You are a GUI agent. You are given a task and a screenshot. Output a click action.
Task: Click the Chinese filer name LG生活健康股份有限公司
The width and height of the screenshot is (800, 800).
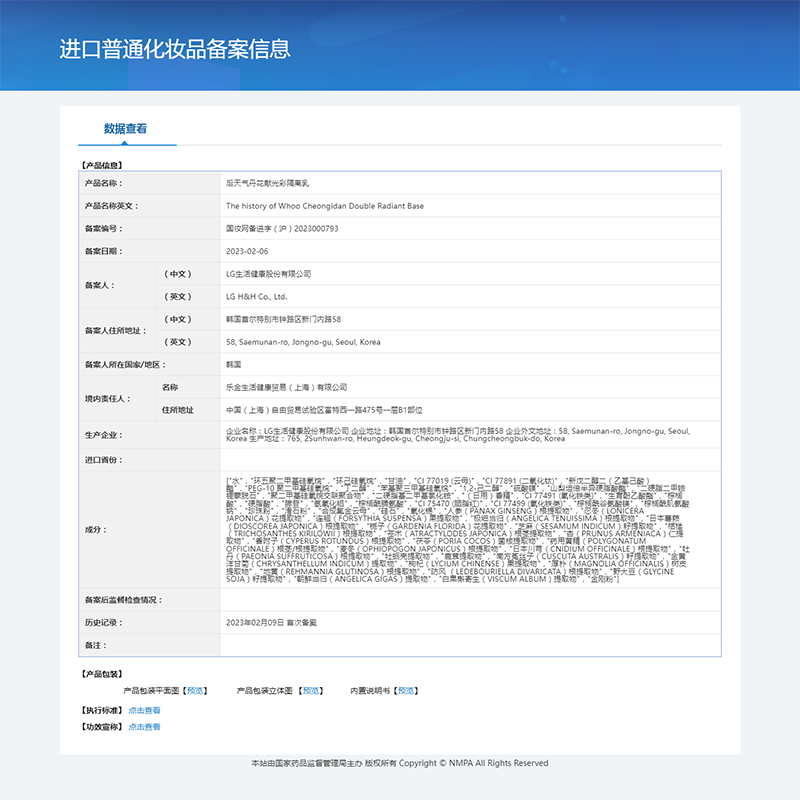[x=269, y=274]
